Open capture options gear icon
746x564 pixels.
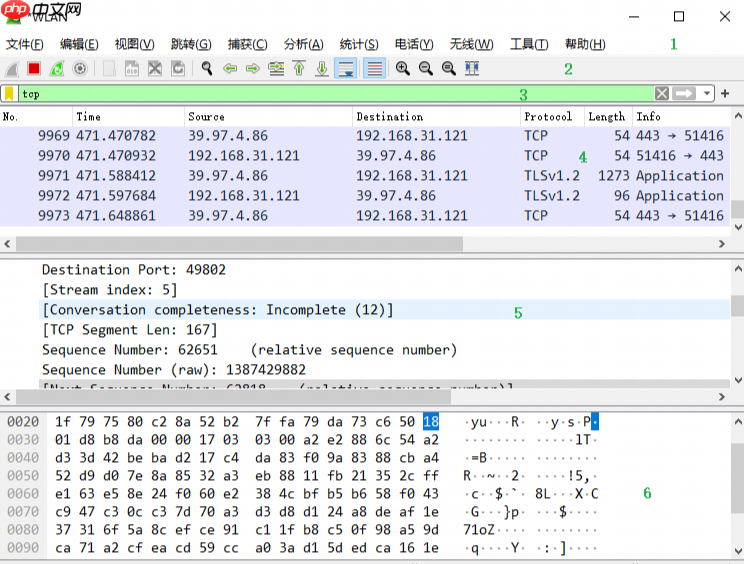tap(80, 69)
